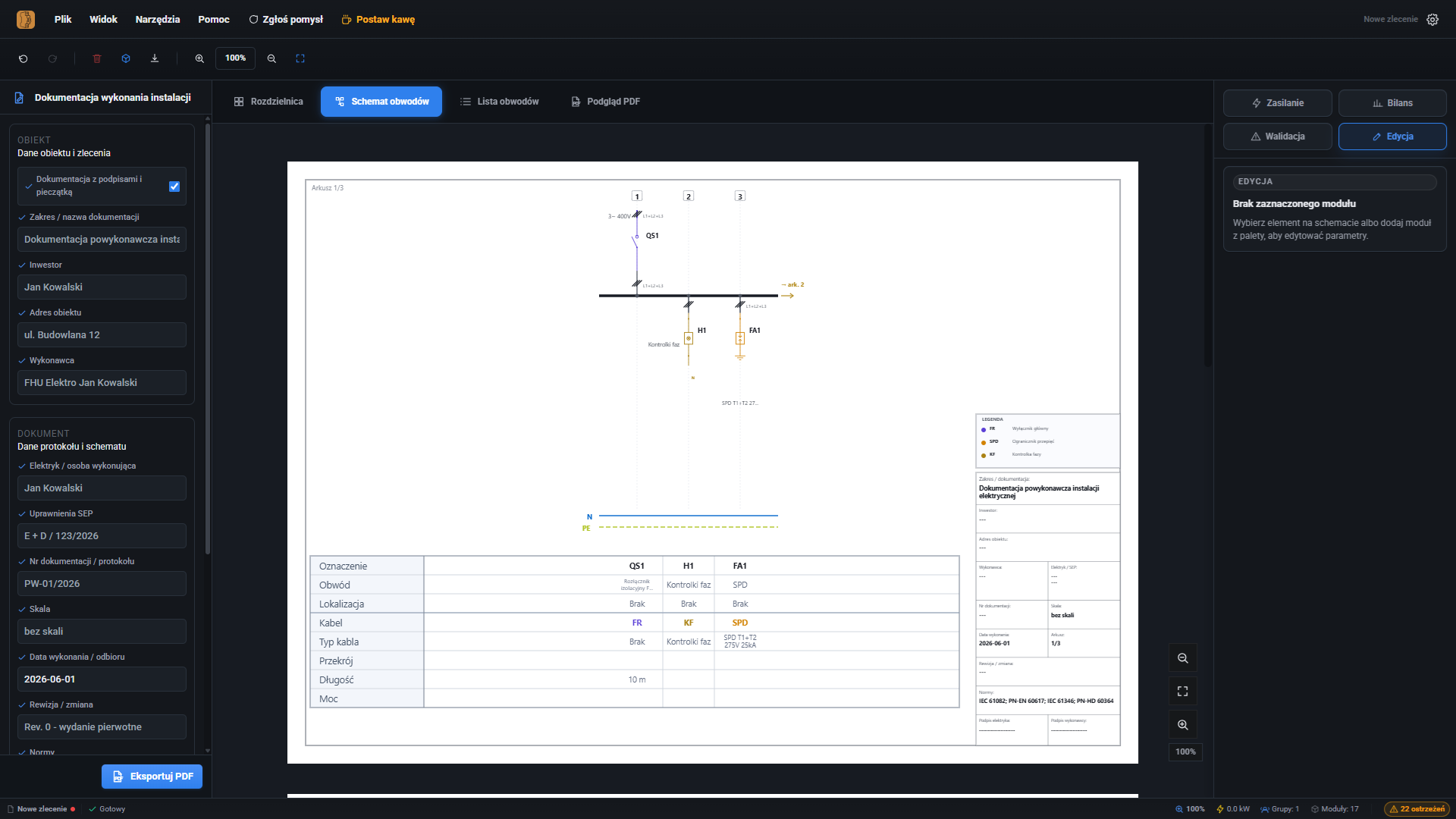Image resolution: width=1456 pixels, height=819 pixels.
Task: Open the Zasilanie panel
Action: pos(1278,103)
